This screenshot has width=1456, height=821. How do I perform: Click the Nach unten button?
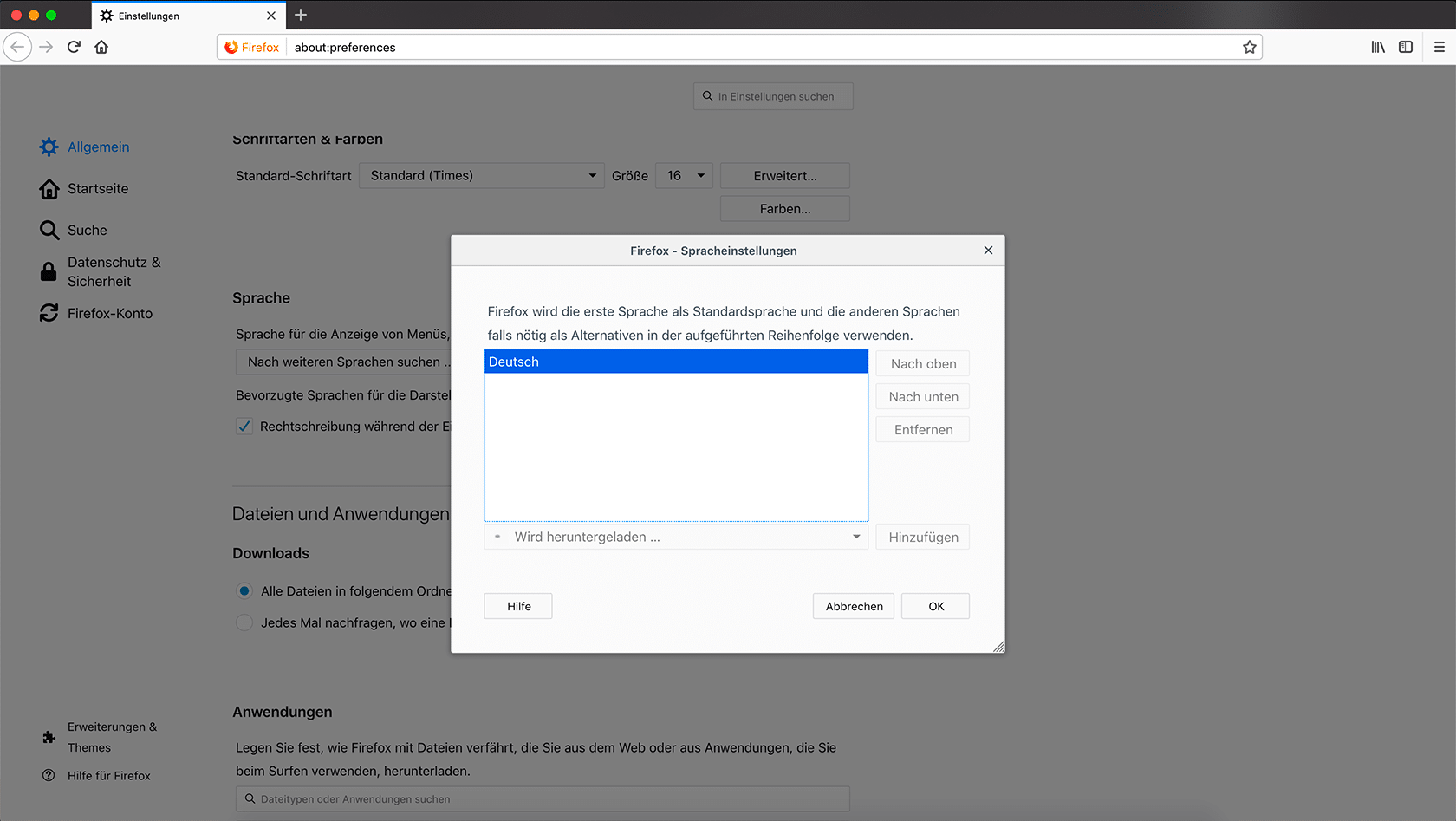(x=923, y=396)
